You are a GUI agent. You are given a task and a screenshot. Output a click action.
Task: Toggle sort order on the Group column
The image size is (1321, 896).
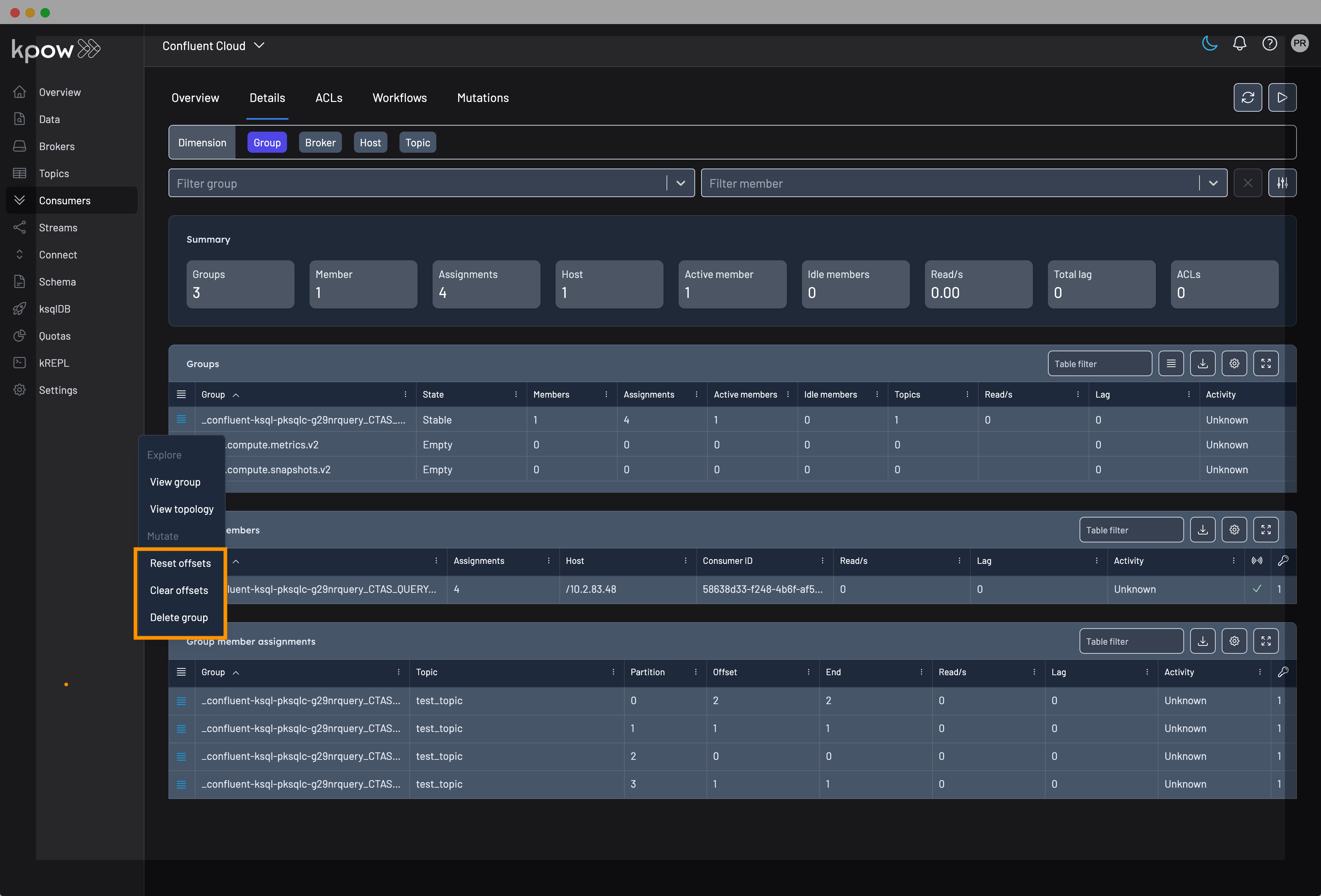(x=236, y=394)
